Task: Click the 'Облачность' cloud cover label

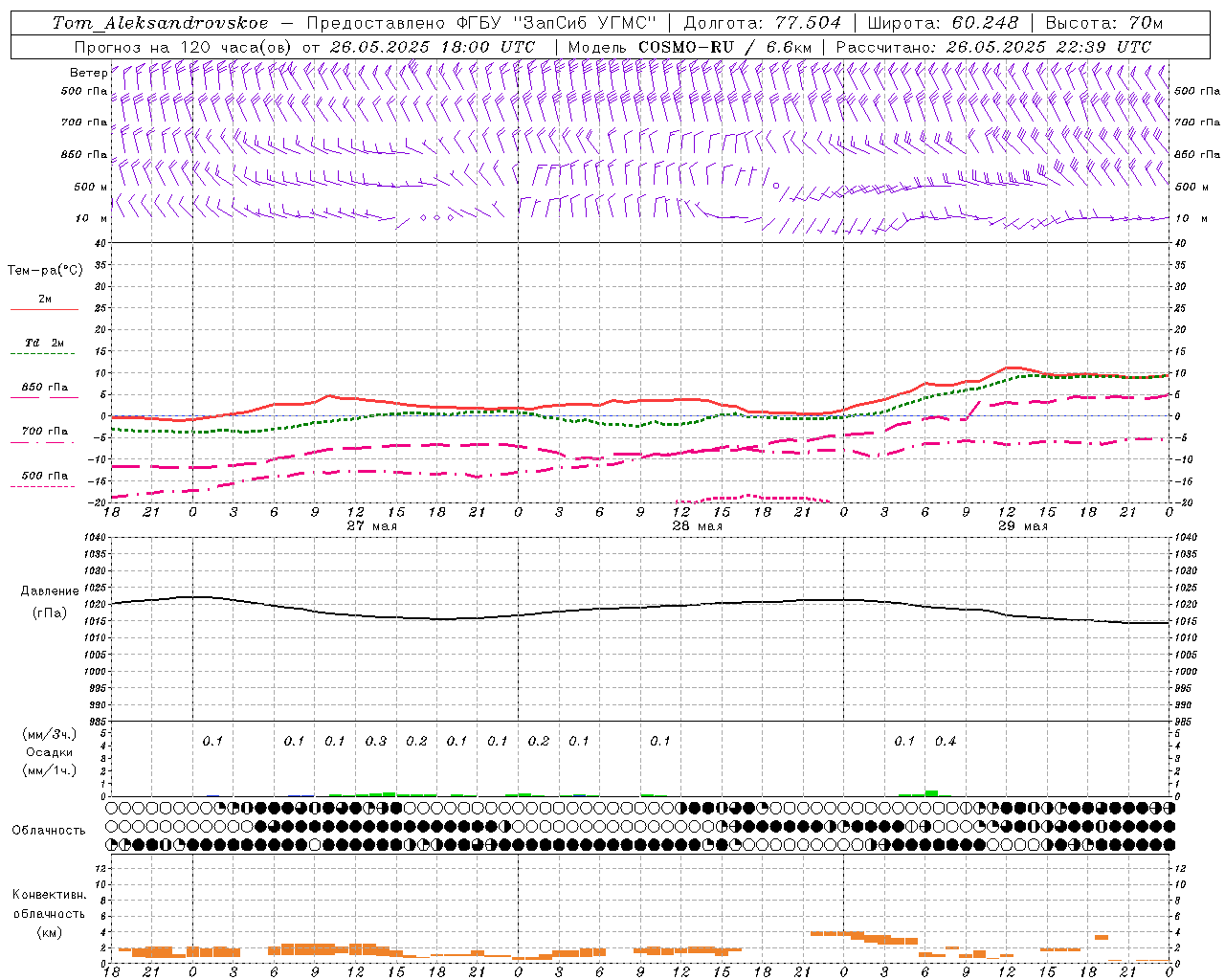Action: coord(49,831)
